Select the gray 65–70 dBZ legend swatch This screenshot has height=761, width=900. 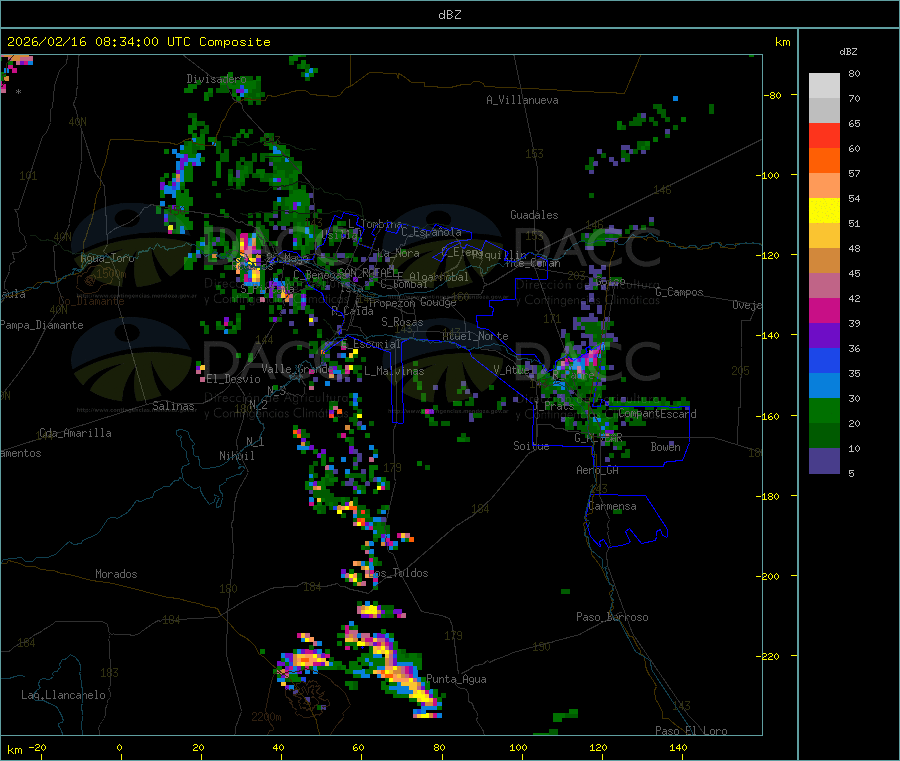(x=824, y=111)
